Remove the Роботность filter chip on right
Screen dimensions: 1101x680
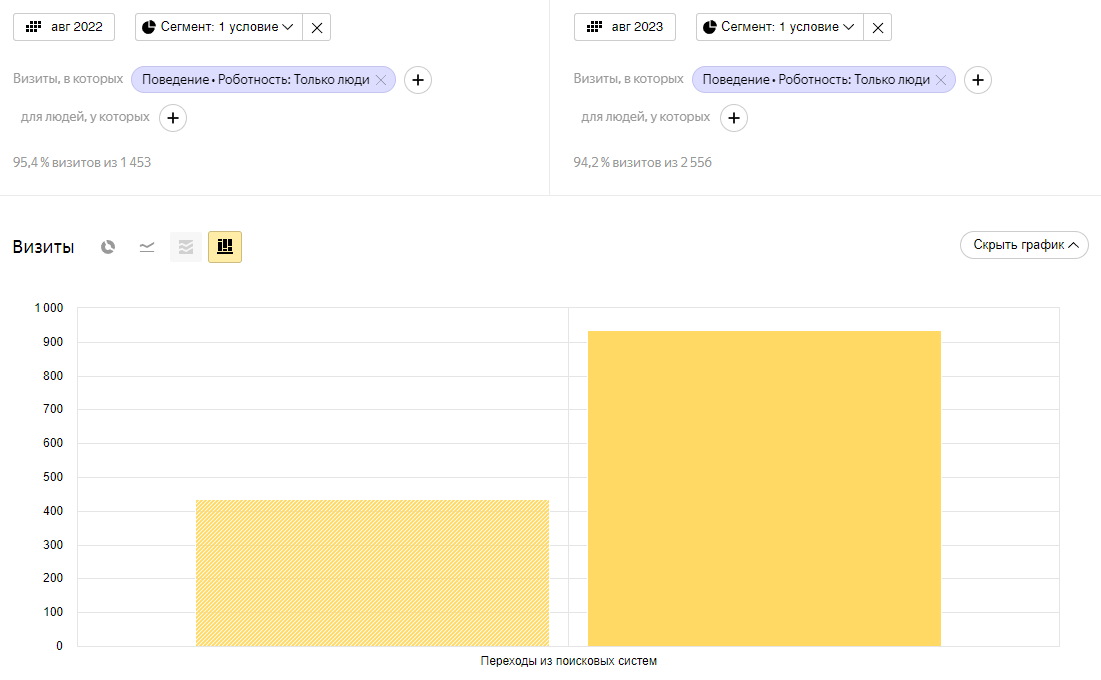[x=941, y=80]
